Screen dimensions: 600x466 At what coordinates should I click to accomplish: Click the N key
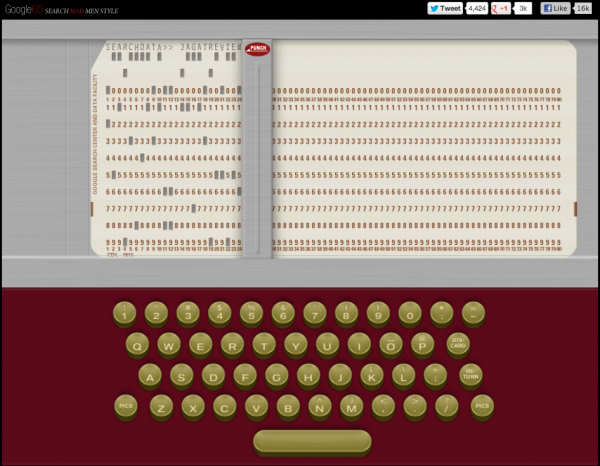point(320,407)
